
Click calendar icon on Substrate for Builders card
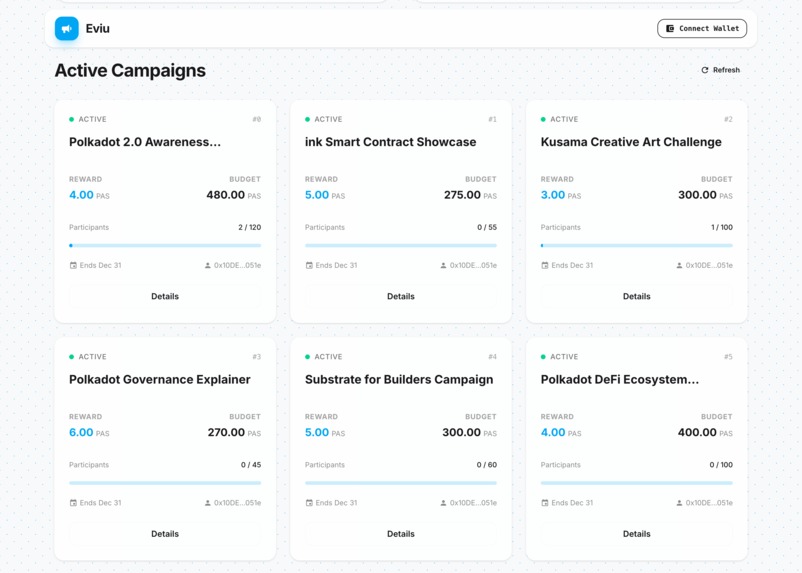tap(309, 503)
